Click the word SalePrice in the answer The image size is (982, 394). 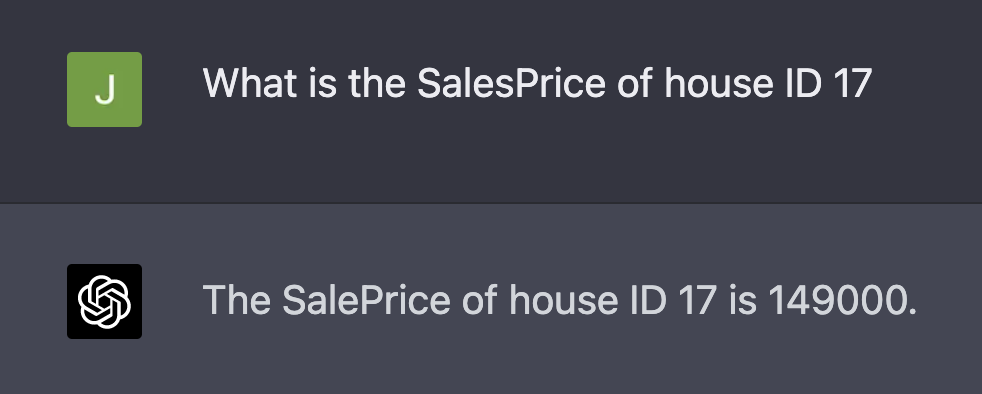click(366, 300)
